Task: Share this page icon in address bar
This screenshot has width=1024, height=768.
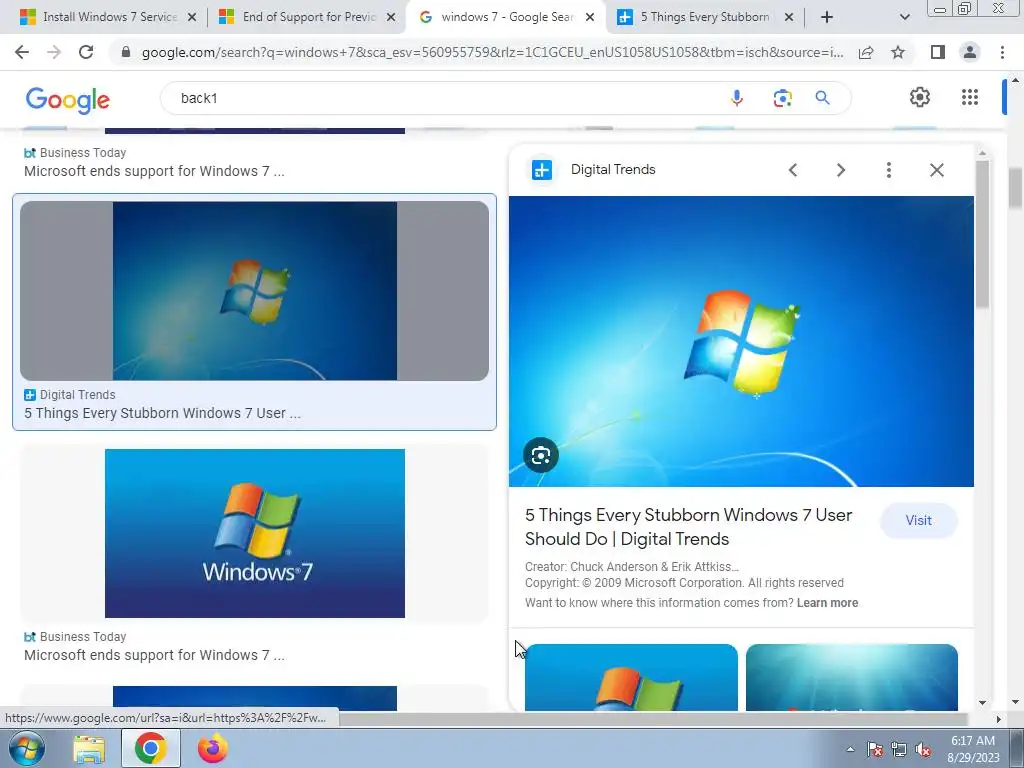Action: point(866,52)
